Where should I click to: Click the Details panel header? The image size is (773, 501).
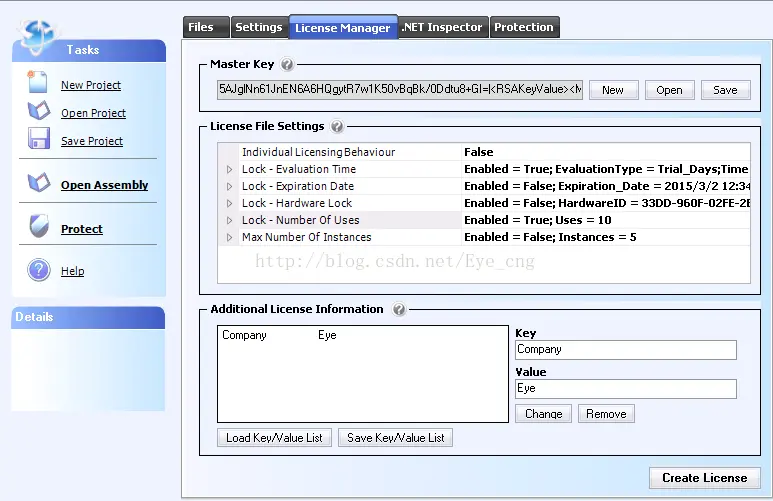pyautogui.click(x=88, y=317)
